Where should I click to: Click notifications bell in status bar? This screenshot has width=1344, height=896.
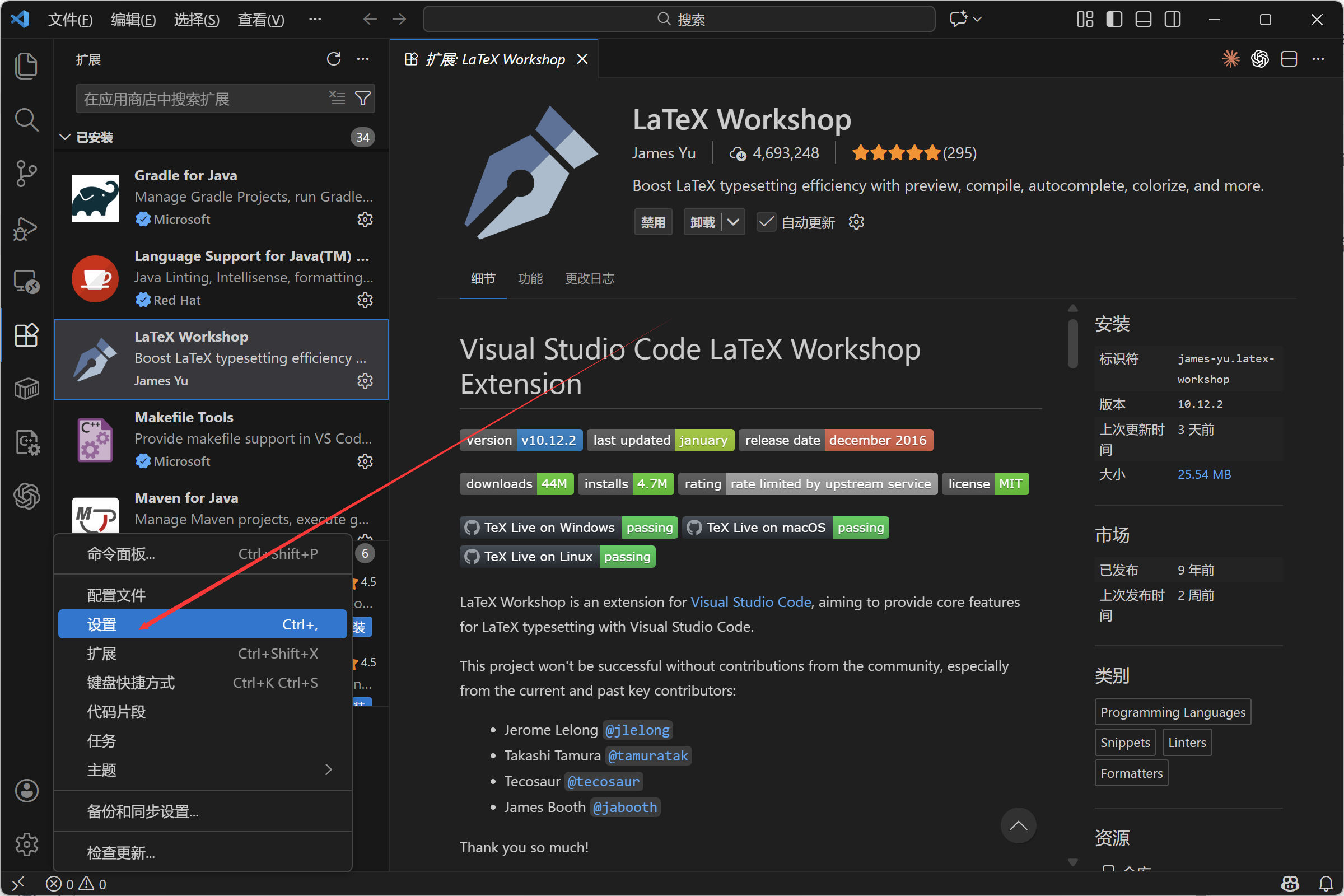tap(1326, 884)
